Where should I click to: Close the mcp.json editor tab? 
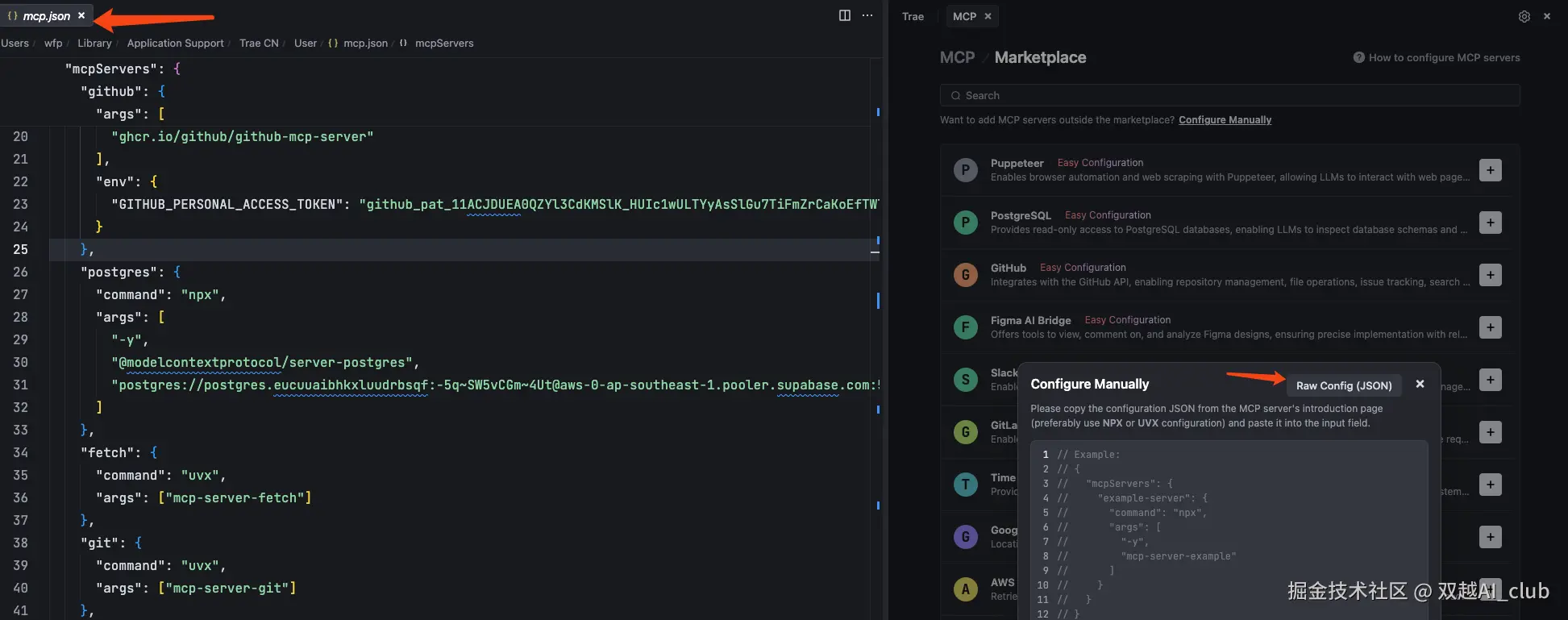(x=81, y=15)
